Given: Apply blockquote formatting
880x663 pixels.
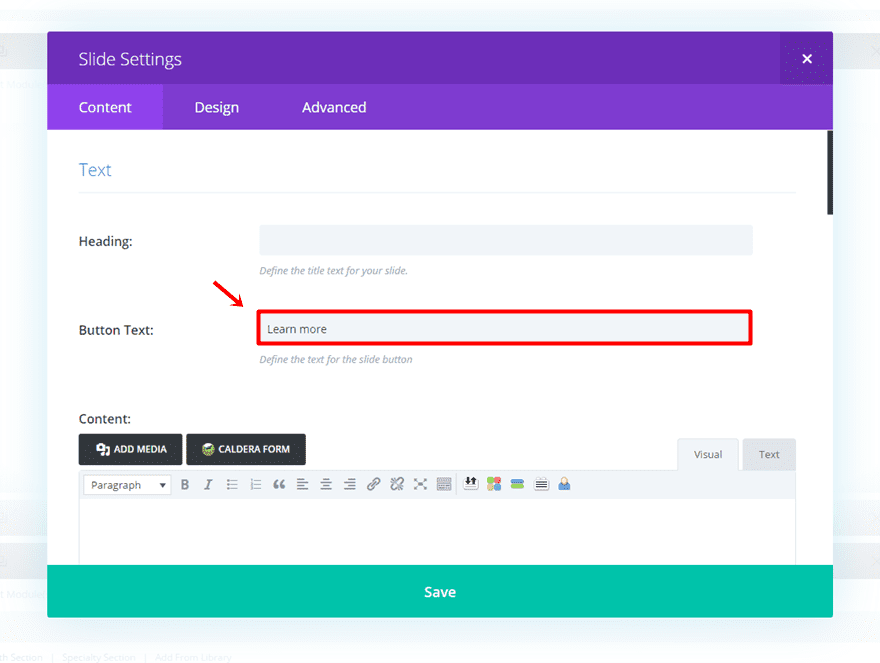Looking at the screenshot, I should click(x=279, y=485).
